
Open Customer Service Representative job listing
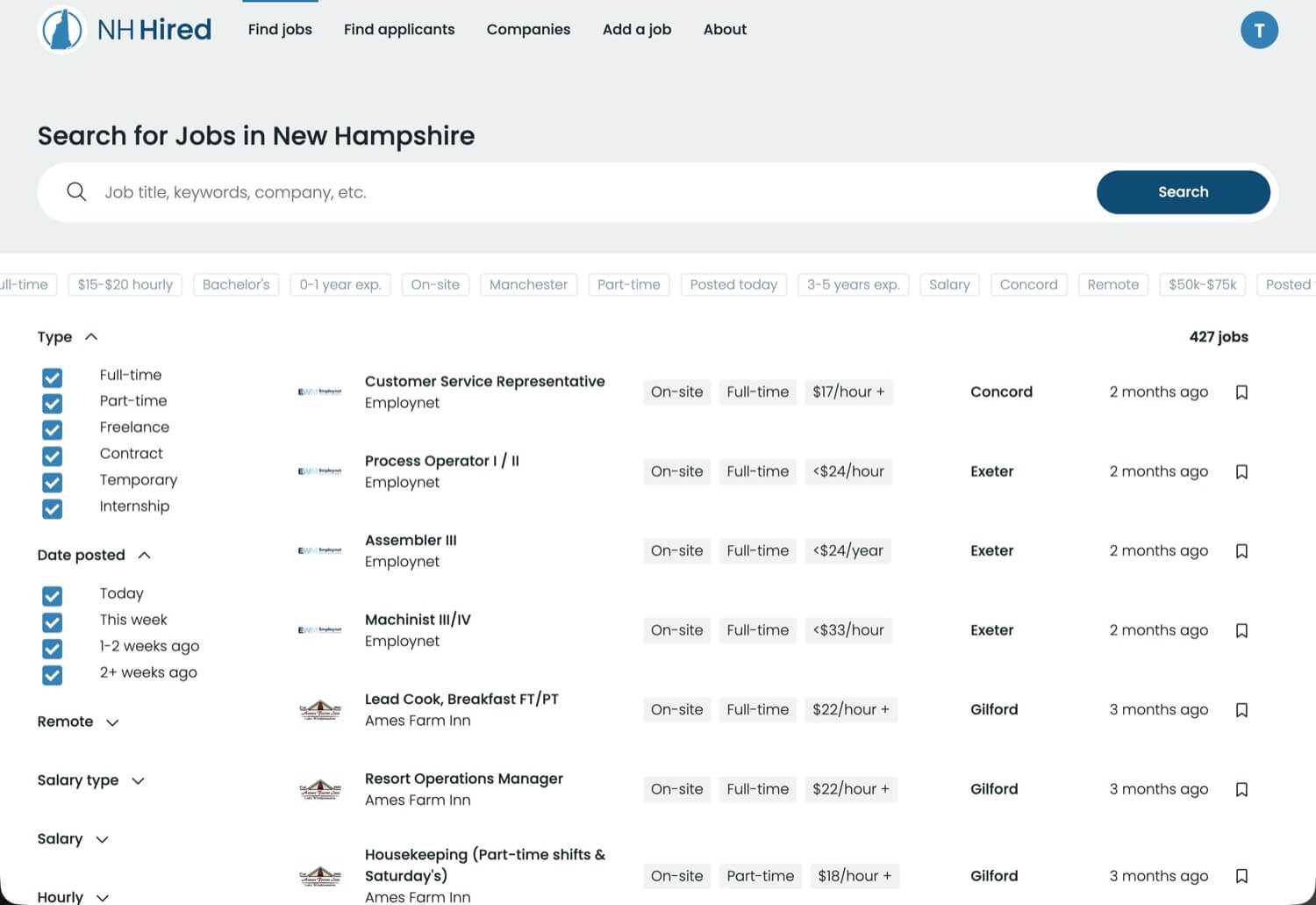click(484, 382)
